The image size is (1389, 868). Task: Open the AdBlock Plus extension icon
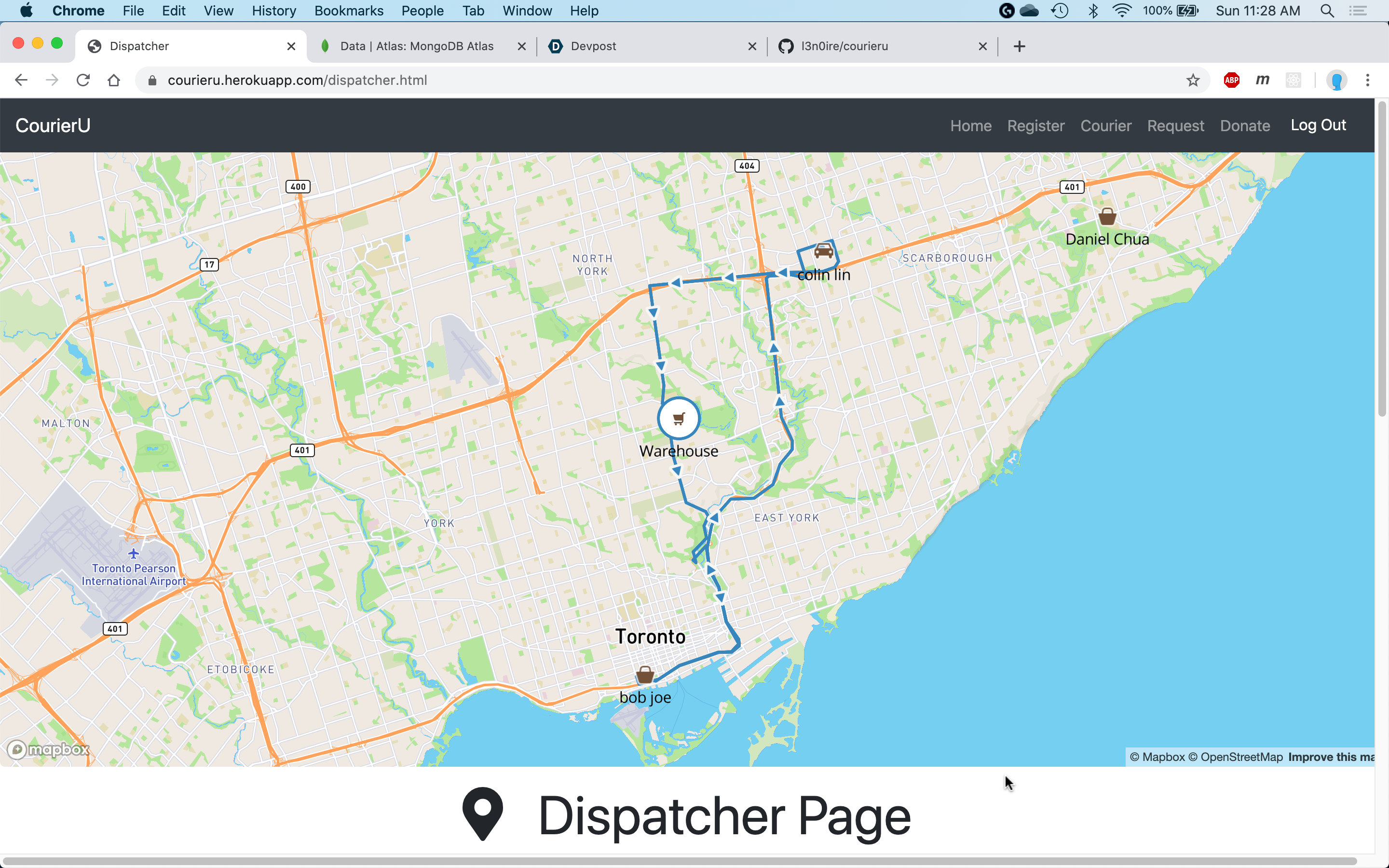(x=1231, y=81)
